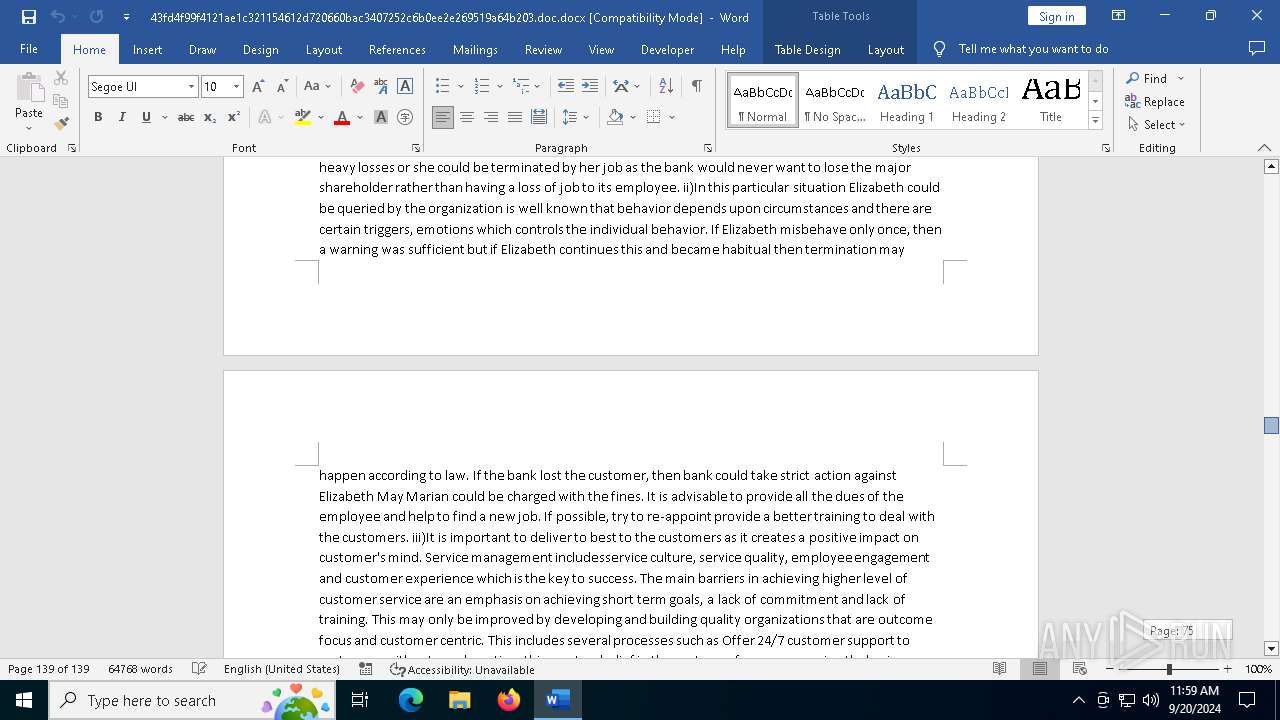Align paragraph text to the right

[x=491, y=117]
